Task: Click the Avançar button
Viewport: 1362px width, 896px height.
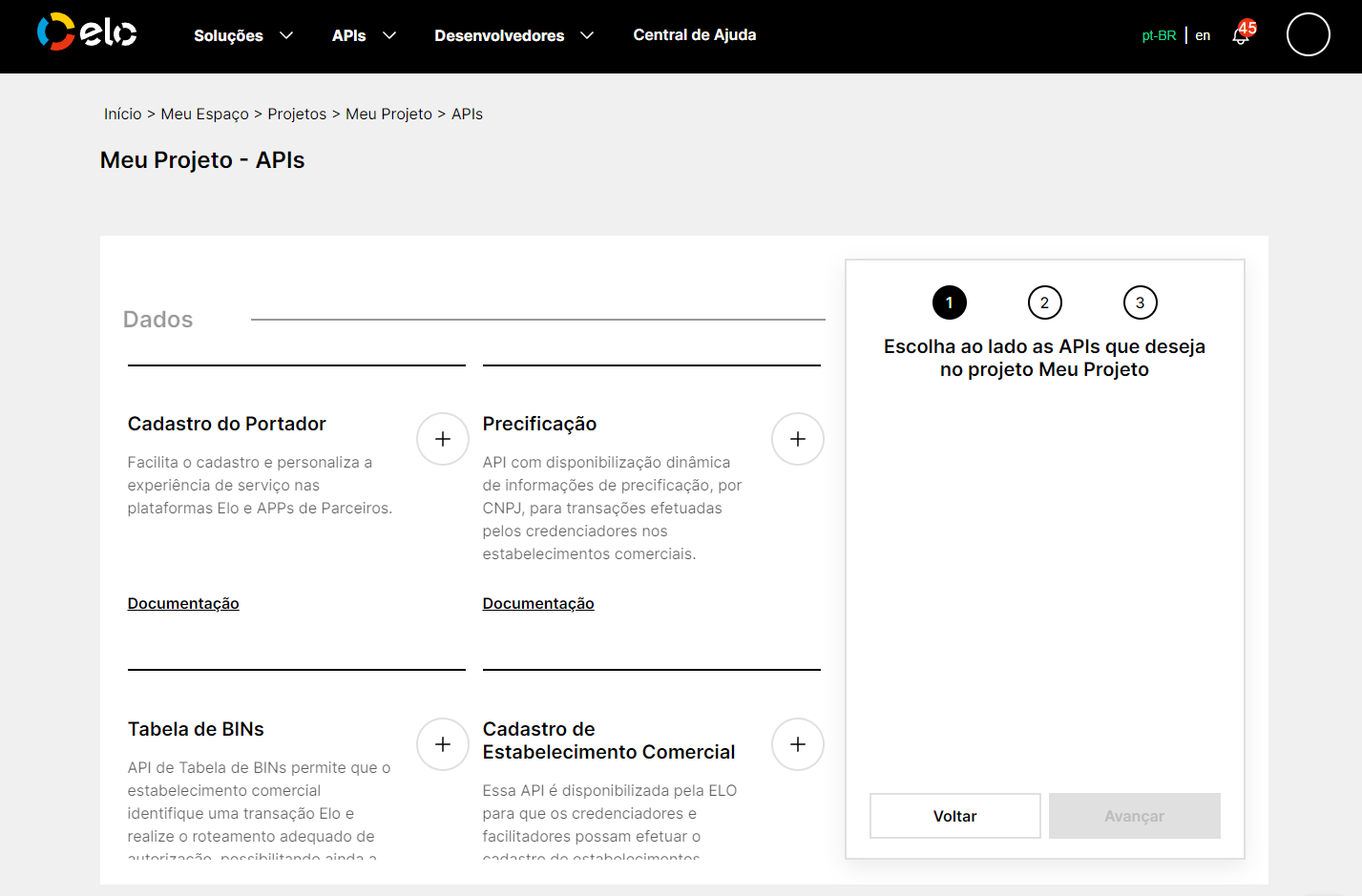Action: click(1134, 816)
